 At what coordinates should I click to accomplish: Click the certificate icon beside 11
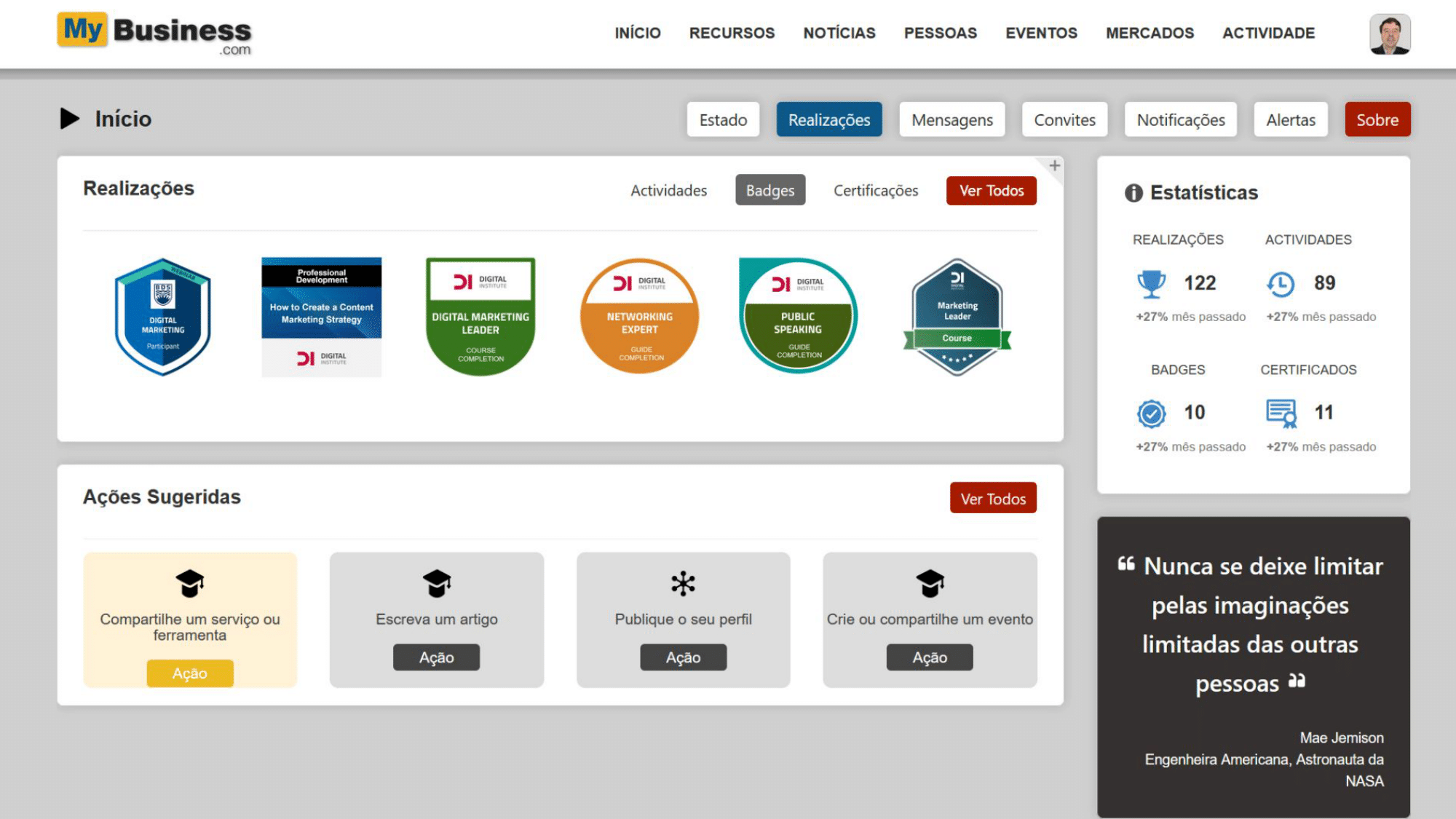pyautogui.click(x=1281, y=414)
